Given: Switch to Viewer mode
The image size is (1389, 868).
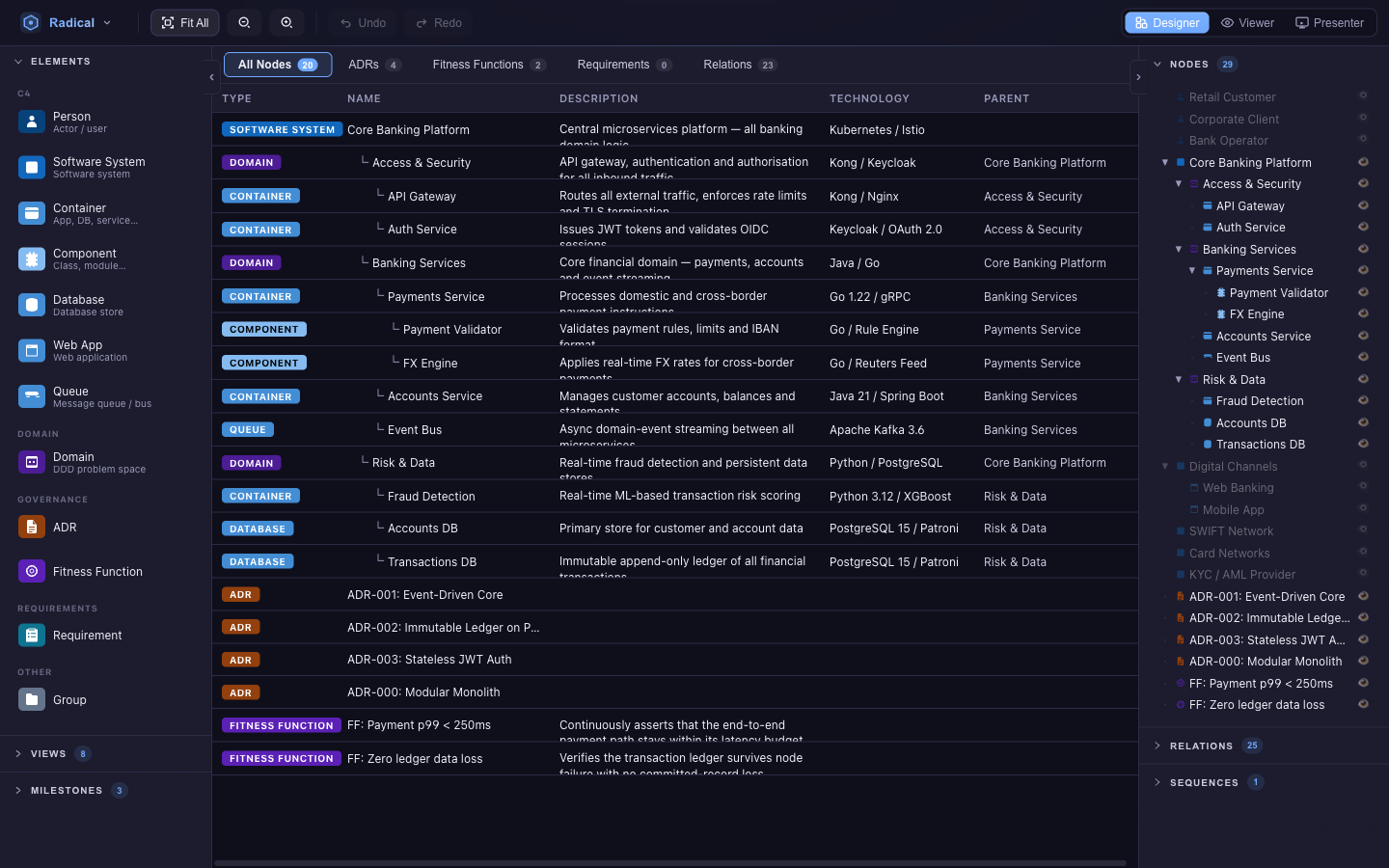Looking at the screenshot, I should pos(1247,23).
